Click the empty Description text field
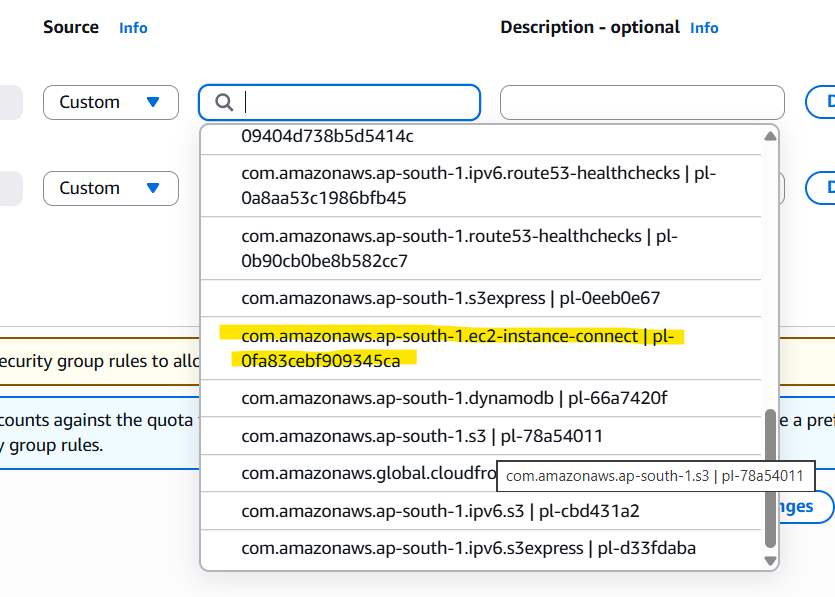Image resolution: width=835 pixels, height=597 pixels. (x=642, y=103)
